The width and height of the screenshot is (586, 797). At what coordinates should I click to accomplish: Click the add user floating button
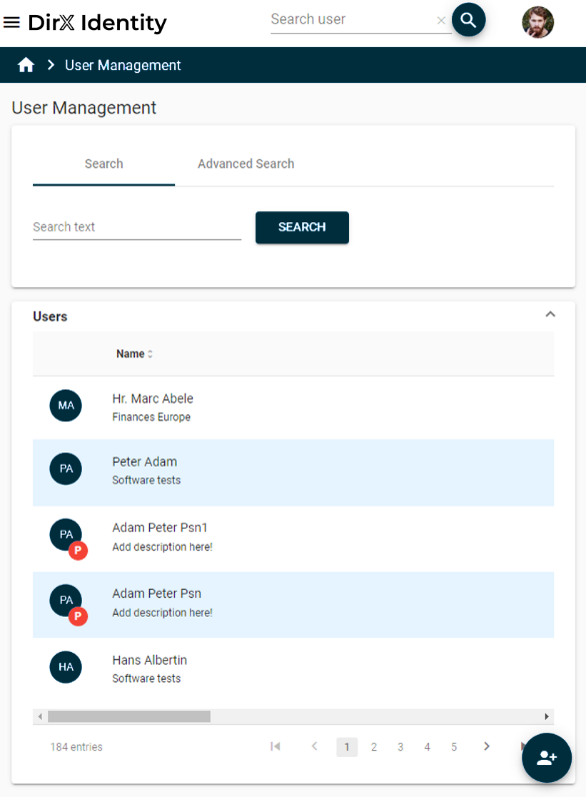(546, 758)
